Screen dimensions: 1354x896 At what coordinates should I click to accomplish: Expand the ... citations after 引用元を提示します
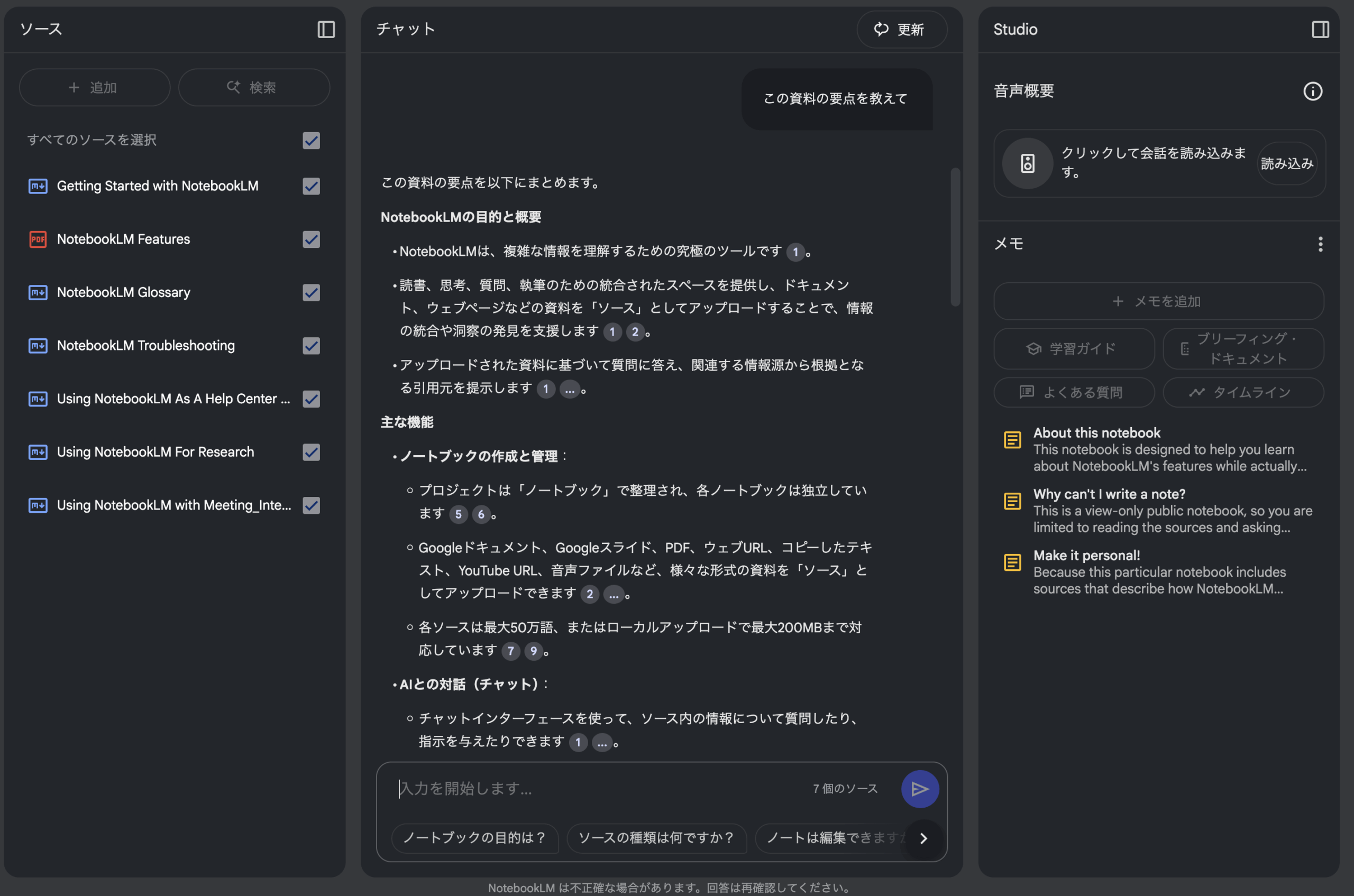[x=570, y=390]
